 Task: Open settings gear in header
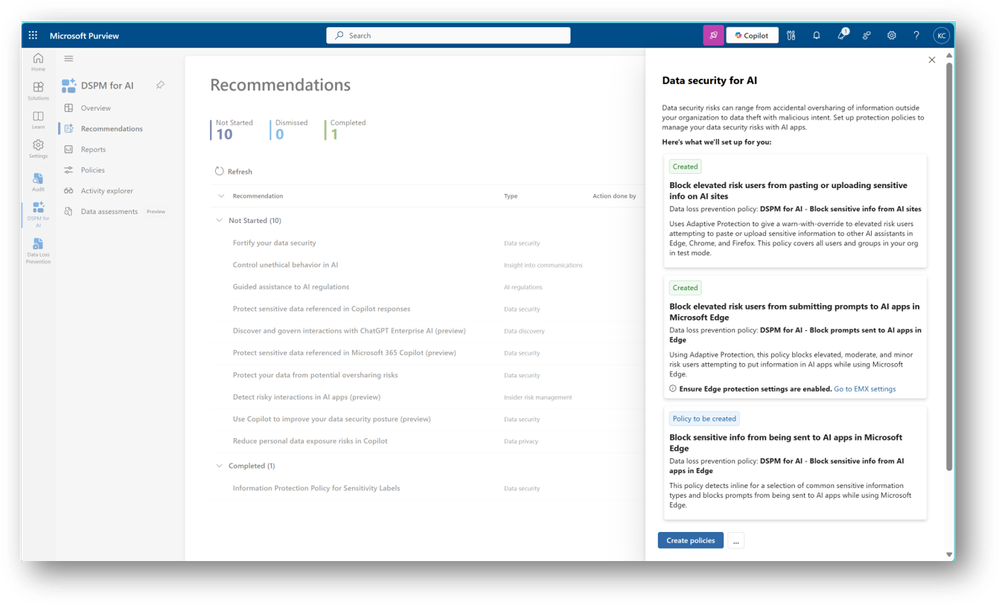click(x=891, y=36)
